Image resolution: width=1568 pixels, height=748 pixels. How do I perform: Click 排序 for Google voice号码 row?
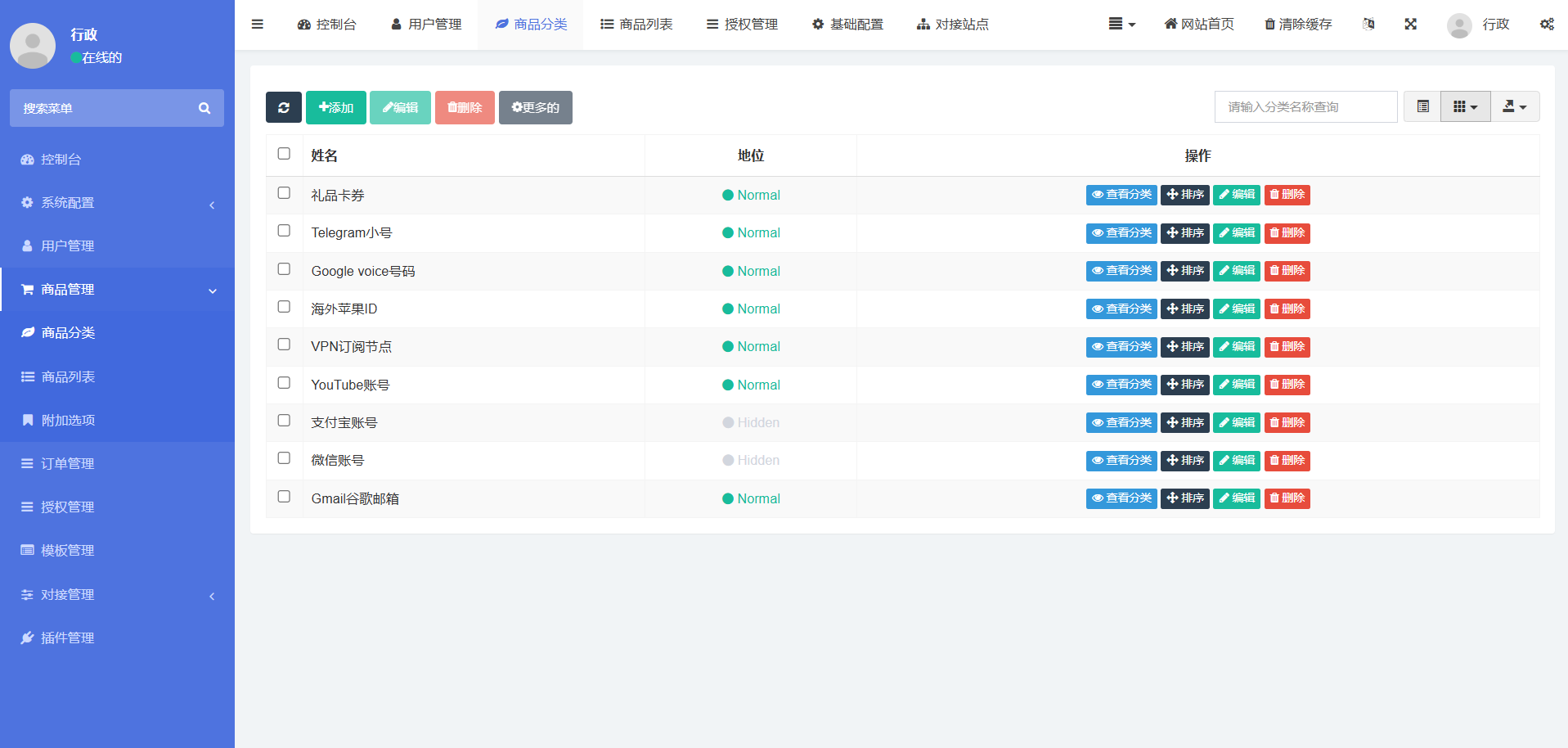tap(1184, 271)
